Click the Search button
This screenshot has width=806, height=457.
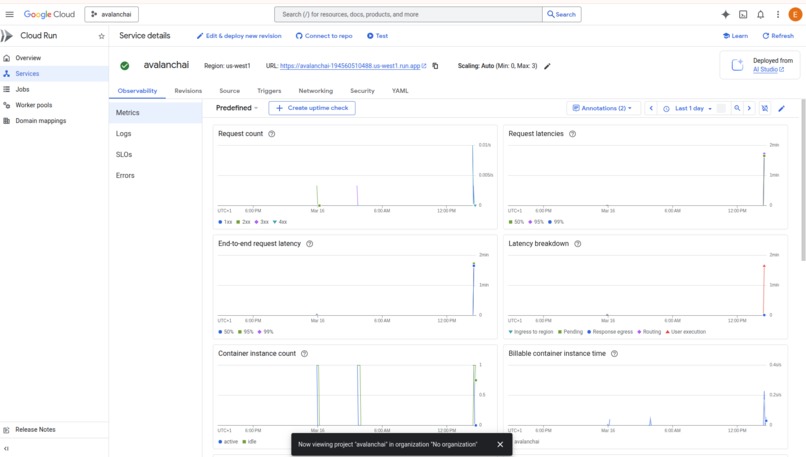[x=562, y=14]
